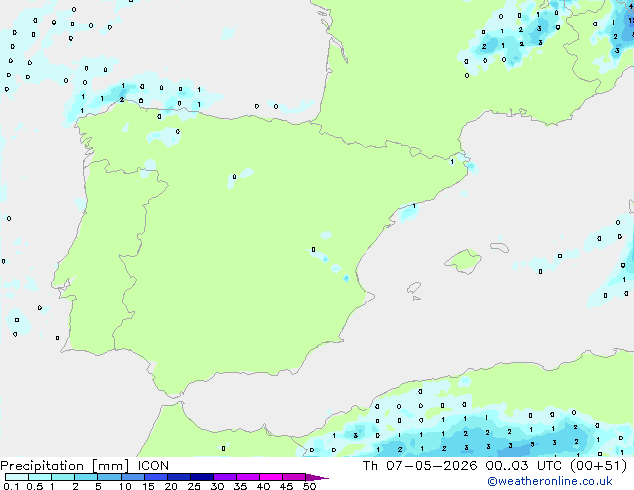Click Ibiza island outline on the map

(414, 288)
